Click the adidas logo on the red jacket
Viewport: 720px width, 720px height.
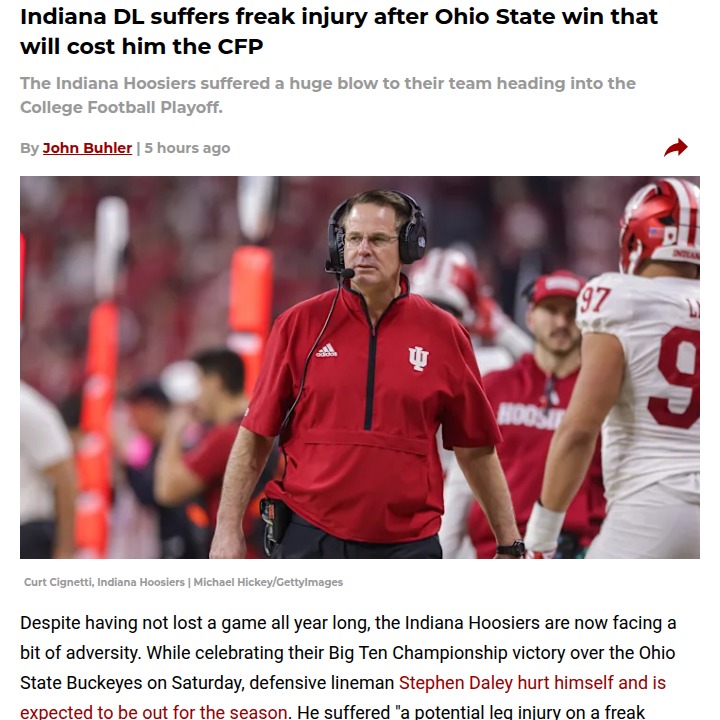[326, 351]
